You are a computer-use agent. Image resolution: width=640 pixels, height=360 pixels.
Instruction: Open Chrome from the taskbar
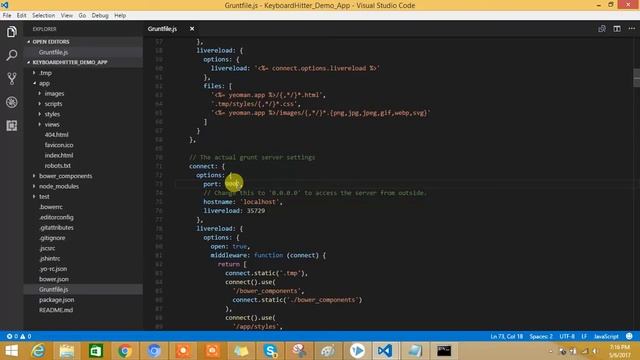(125, 351)
